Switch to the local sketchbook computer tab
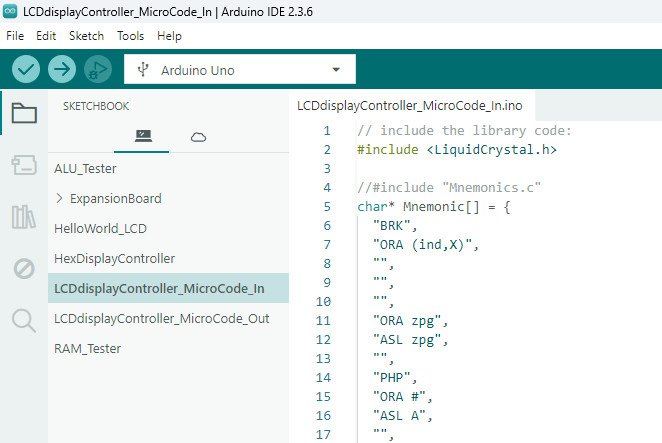Image resolution: width=662 pixels, height=443 pixels. [x=143, y=136]
